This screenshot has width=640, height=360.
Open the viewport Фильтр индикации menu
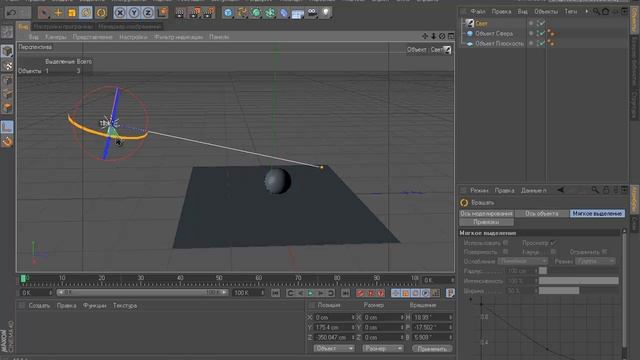(178, 37)
